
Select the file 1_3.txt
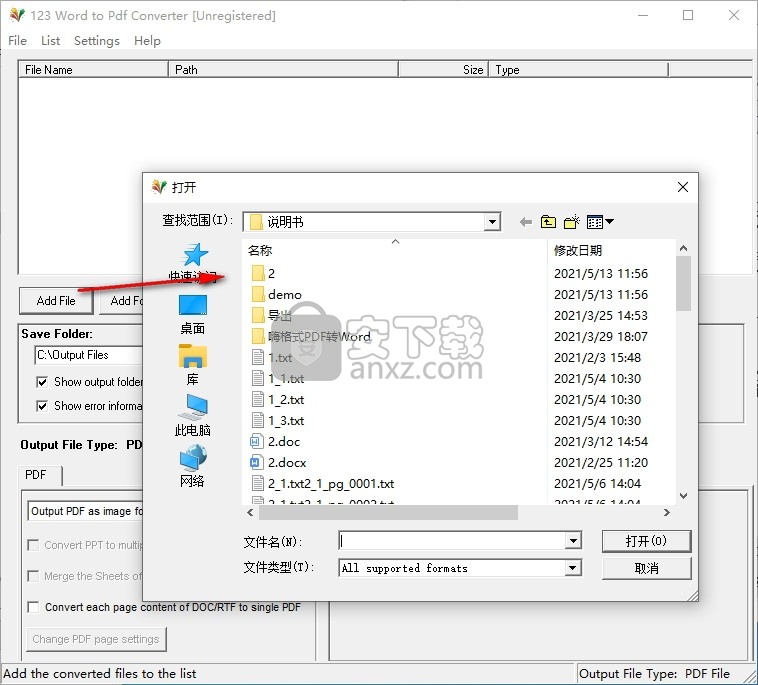click(278, 421)
